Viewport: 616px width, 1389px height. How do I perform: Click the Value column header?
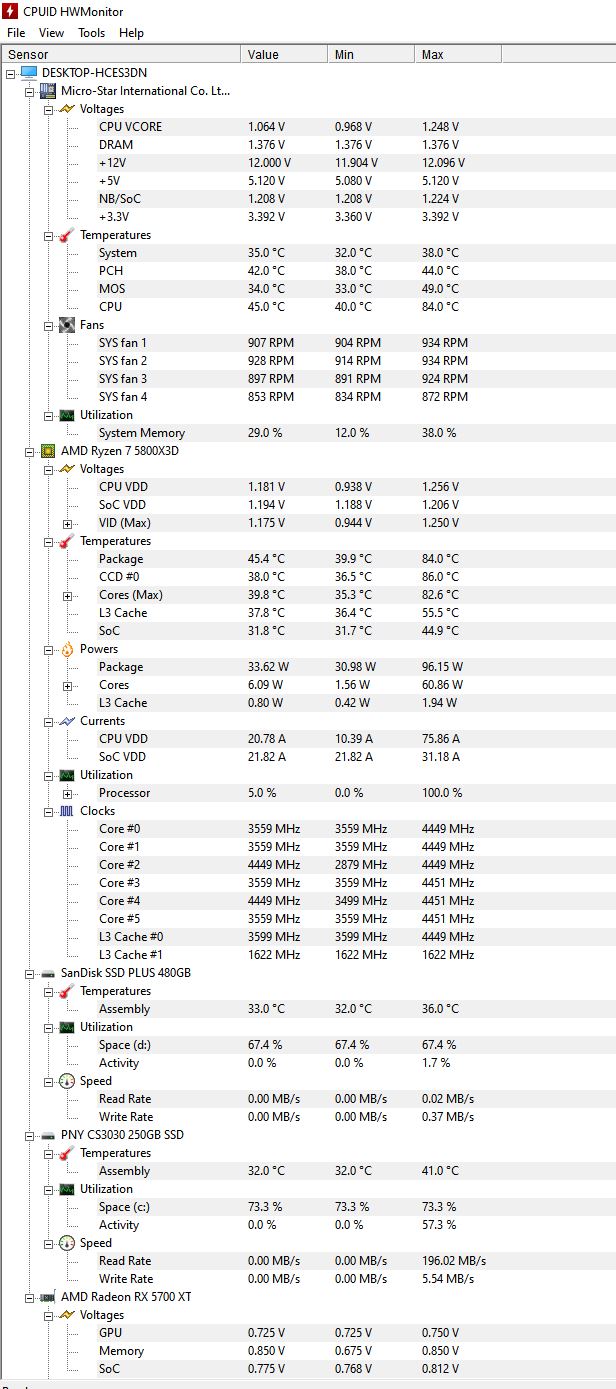(x=283, y=54)
